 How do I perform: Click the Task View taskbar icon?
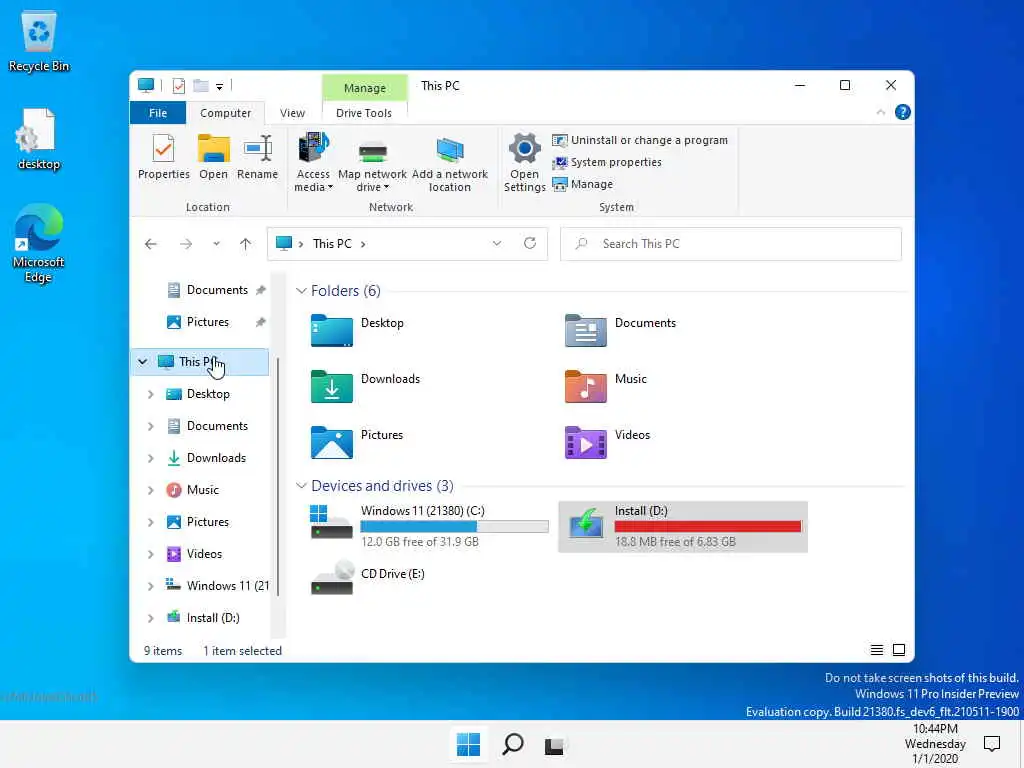tap(554, 745)
